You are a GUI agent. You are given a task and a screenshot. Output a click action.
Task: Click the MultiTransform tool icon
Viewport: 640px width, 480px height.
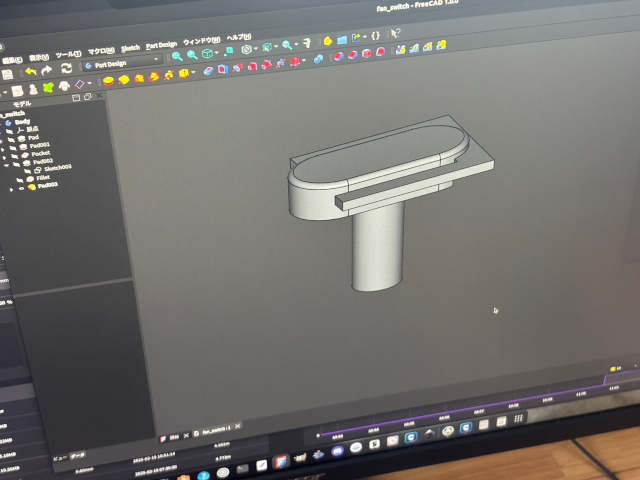pyautogui.click(x=441, y=45)
